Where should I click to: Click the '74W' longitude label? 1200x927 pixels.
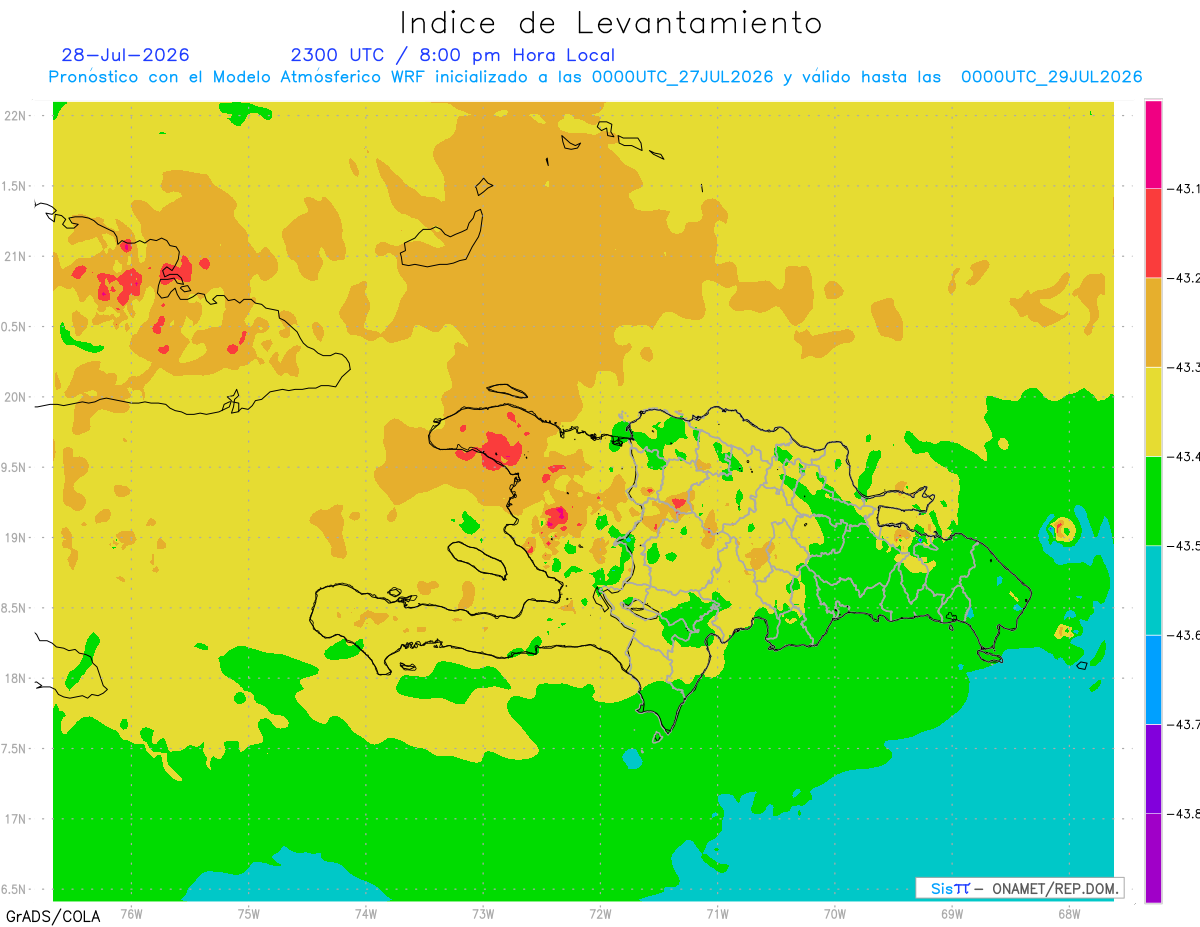(x=365, y=914)
